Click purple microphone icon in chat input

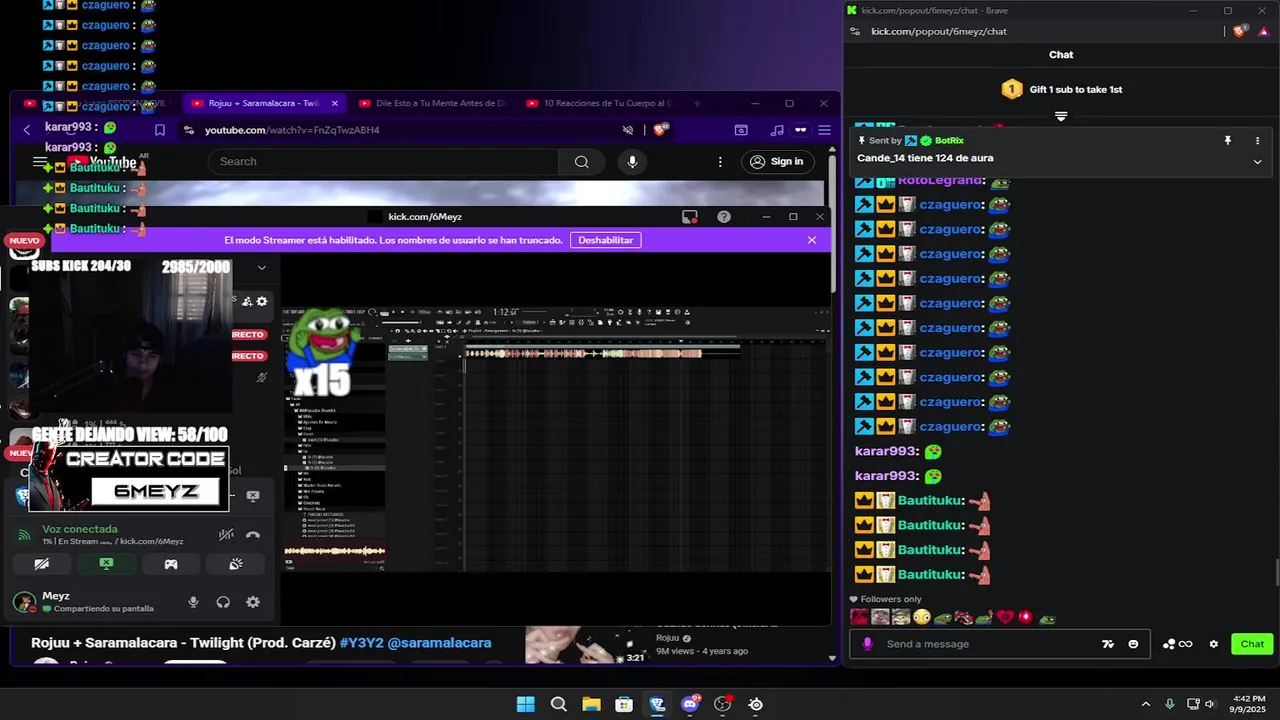coord(867,644)
